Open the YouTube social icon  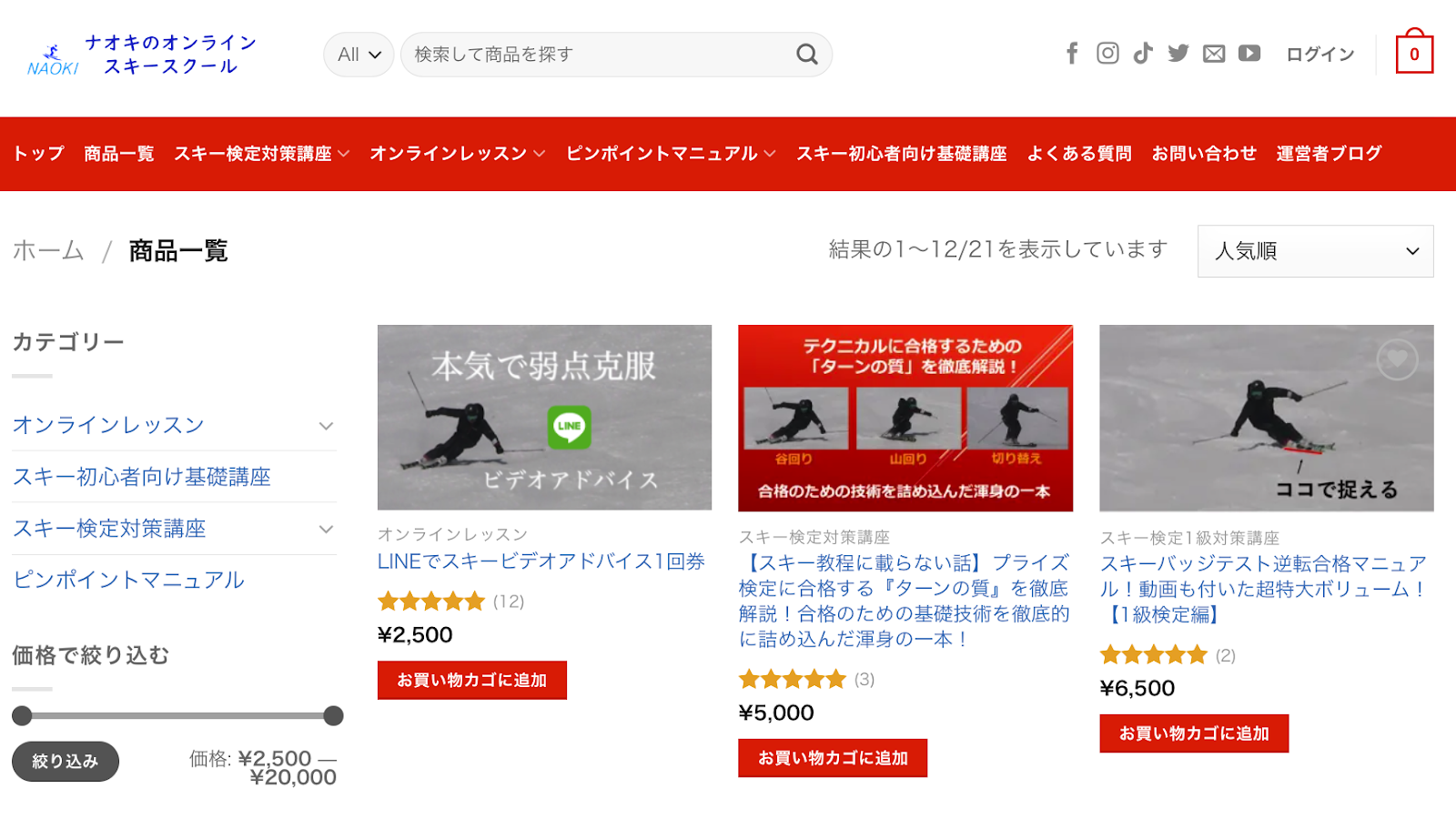(1249, 54)
